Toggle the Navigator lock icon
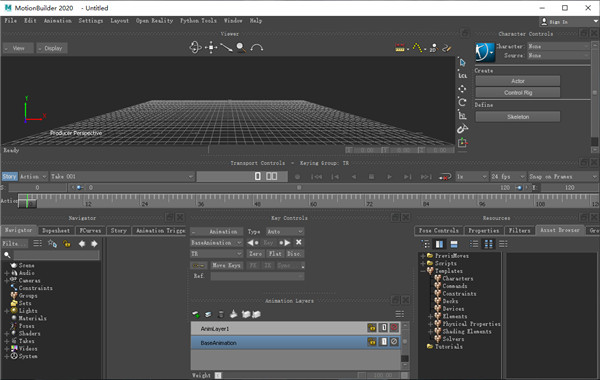 coord(67,244)
